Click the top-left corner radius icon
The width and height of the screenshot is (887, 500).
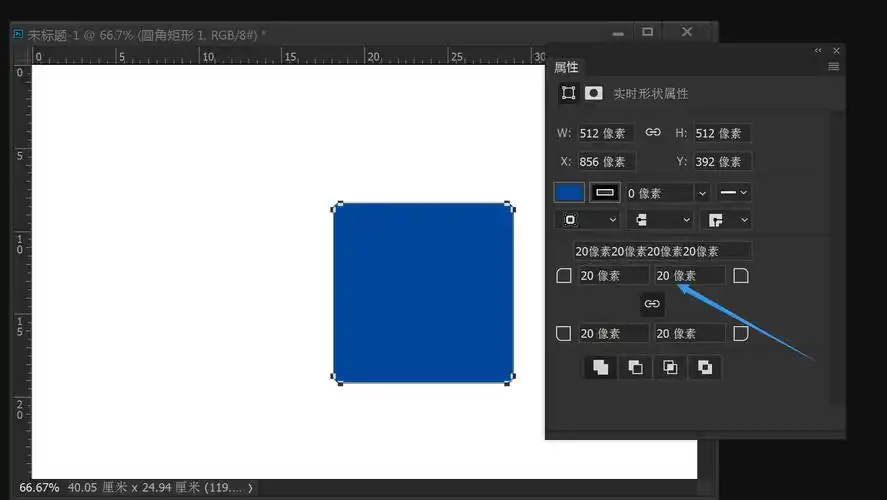point(563,276)
